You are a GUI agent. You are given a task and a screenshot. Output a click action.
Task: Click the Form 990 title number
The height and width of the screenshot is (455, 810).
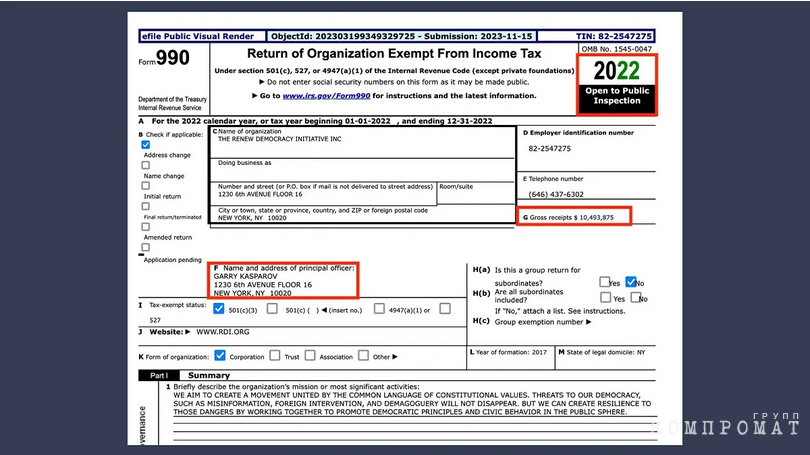click(x=173, y=57)
